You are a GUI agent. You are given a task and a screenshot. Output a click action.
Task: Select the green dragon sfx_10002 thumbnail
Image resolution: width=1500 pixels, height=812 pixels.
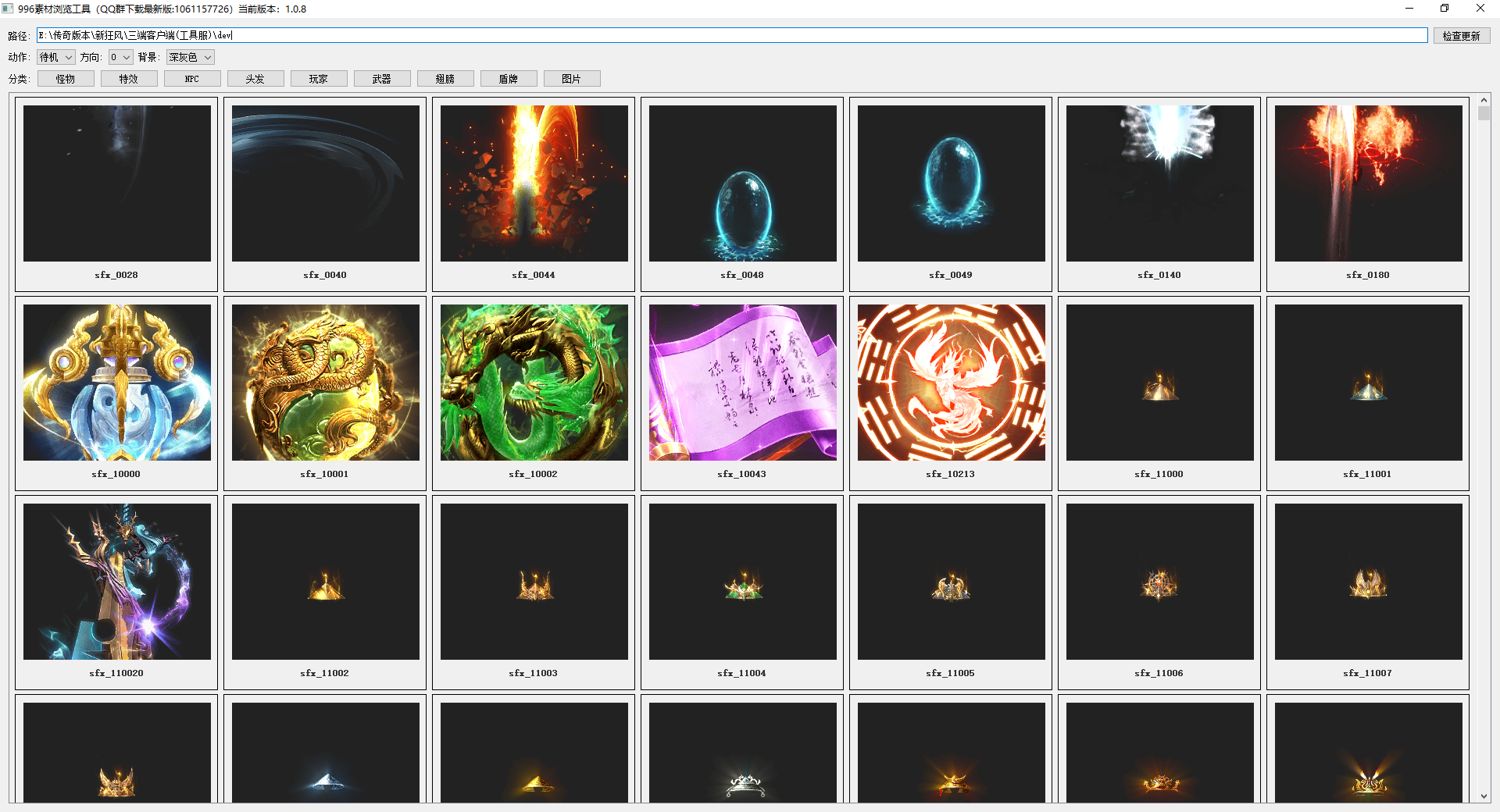[534, 383]
